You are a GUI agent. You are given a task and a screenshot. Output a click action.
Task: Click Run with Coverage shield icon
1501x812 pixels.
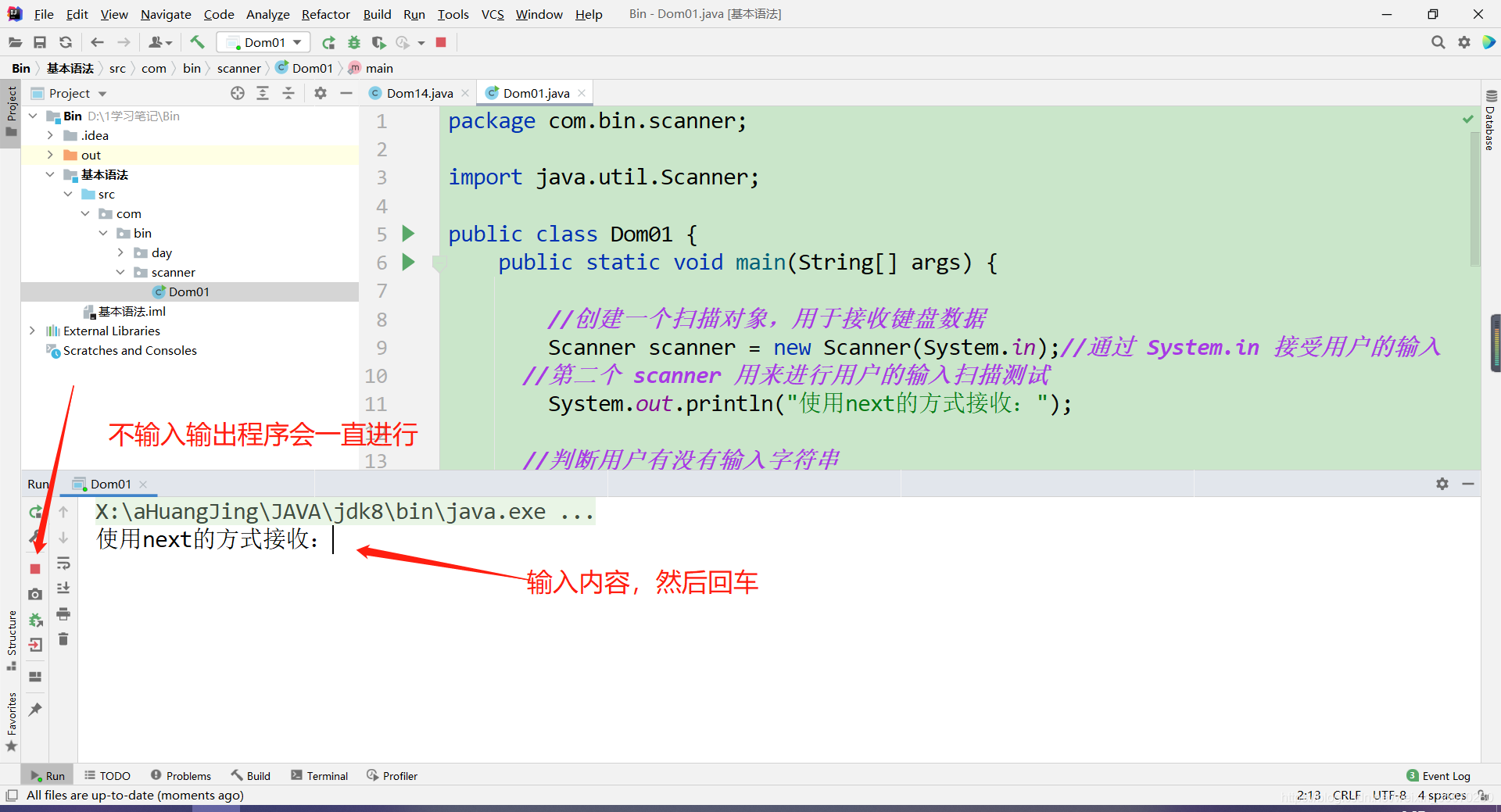click(x=378, y=42)
